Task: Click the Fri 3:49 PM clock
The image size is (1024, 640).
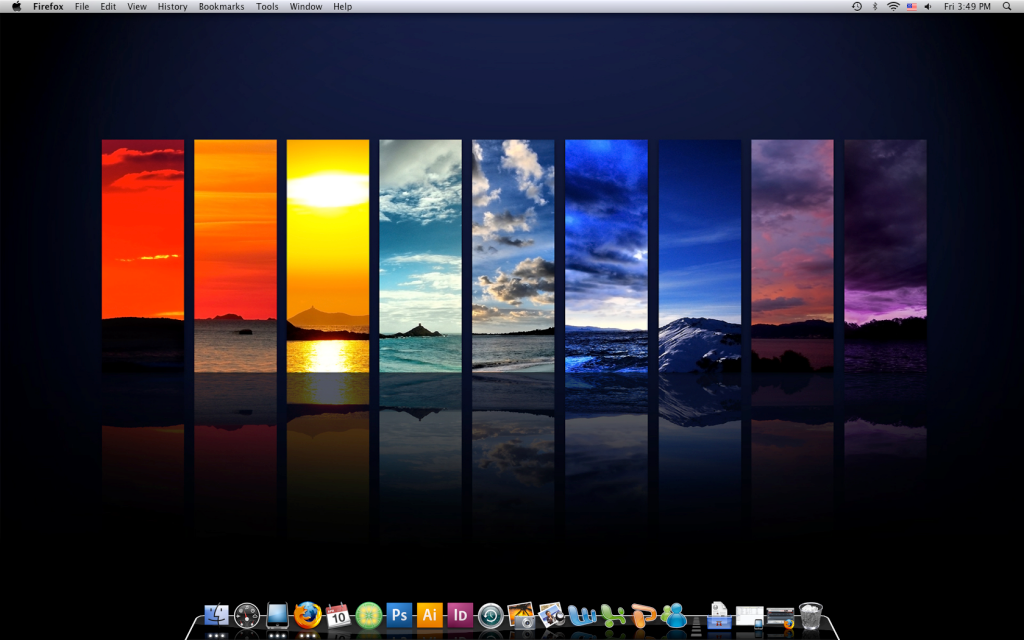Action: pos(968,7)
